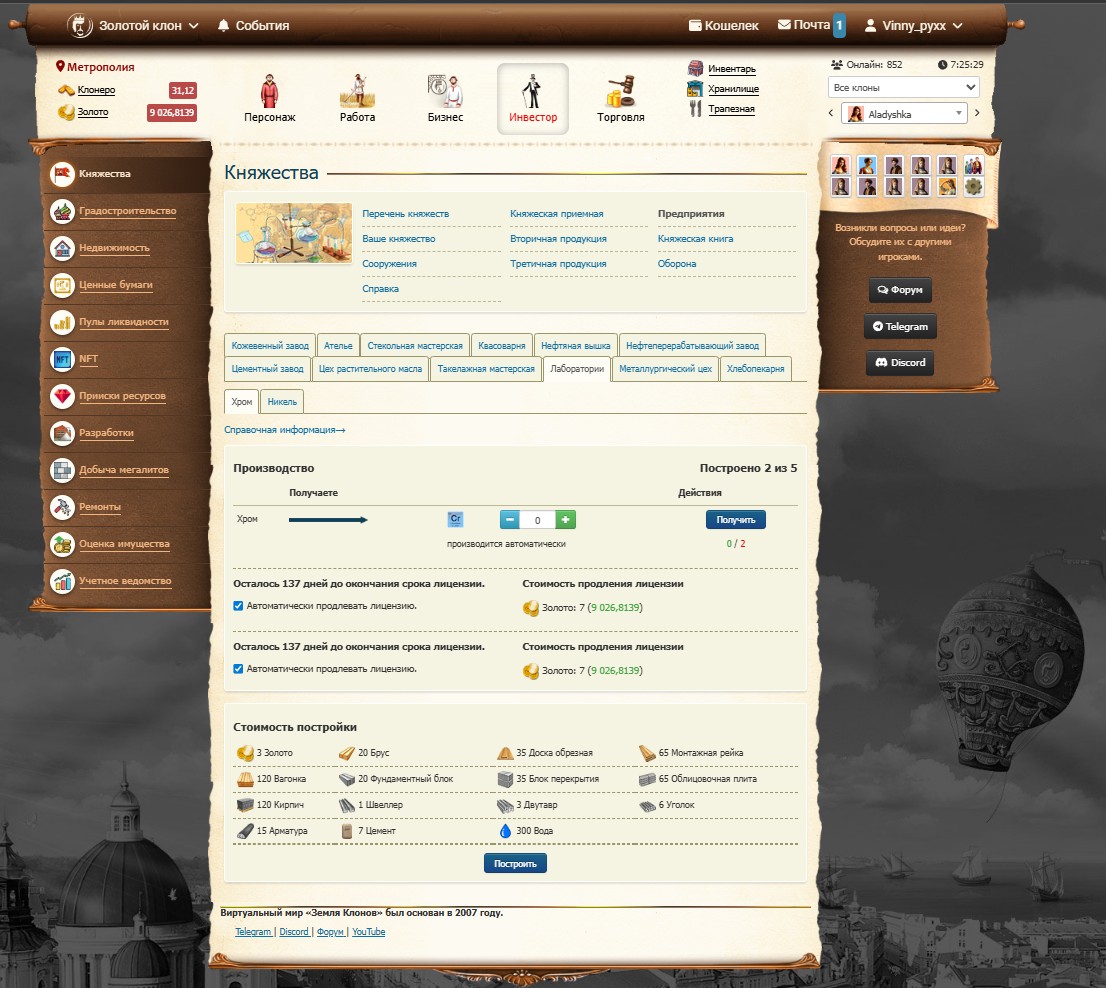The image size is (1106, 988).
Task: Open the Персонаж character icon
Action: (x=269, y=92)
